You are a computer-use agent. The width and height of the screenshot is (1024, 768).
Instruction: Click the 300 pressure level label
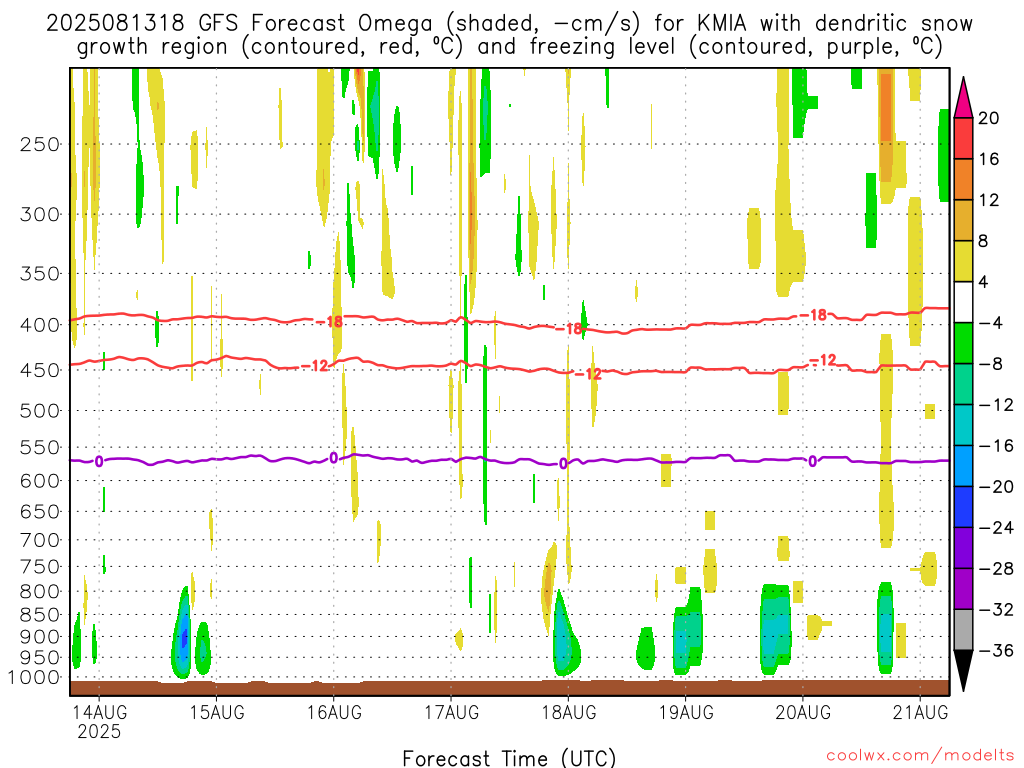(40, 214)
